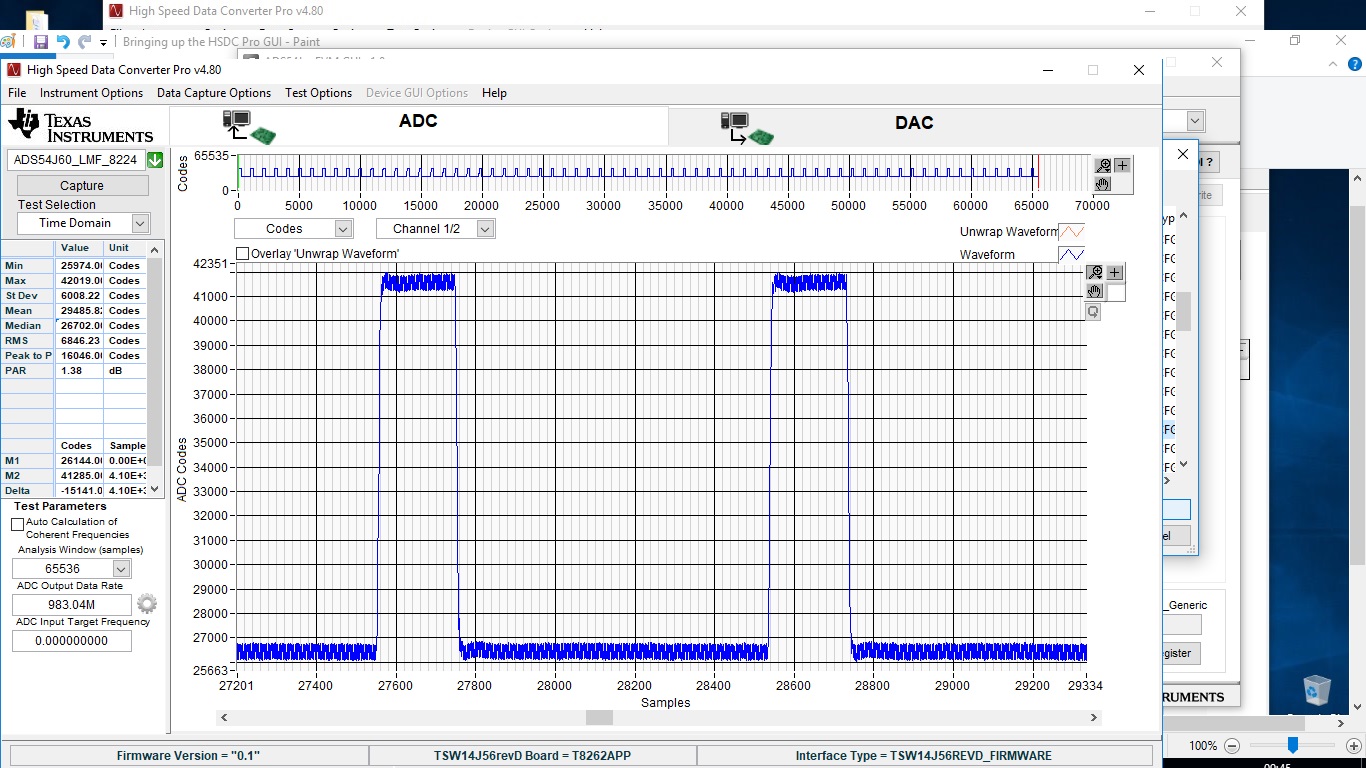Click the rotate icon below the main plot pan tool

pos(1093,312)
